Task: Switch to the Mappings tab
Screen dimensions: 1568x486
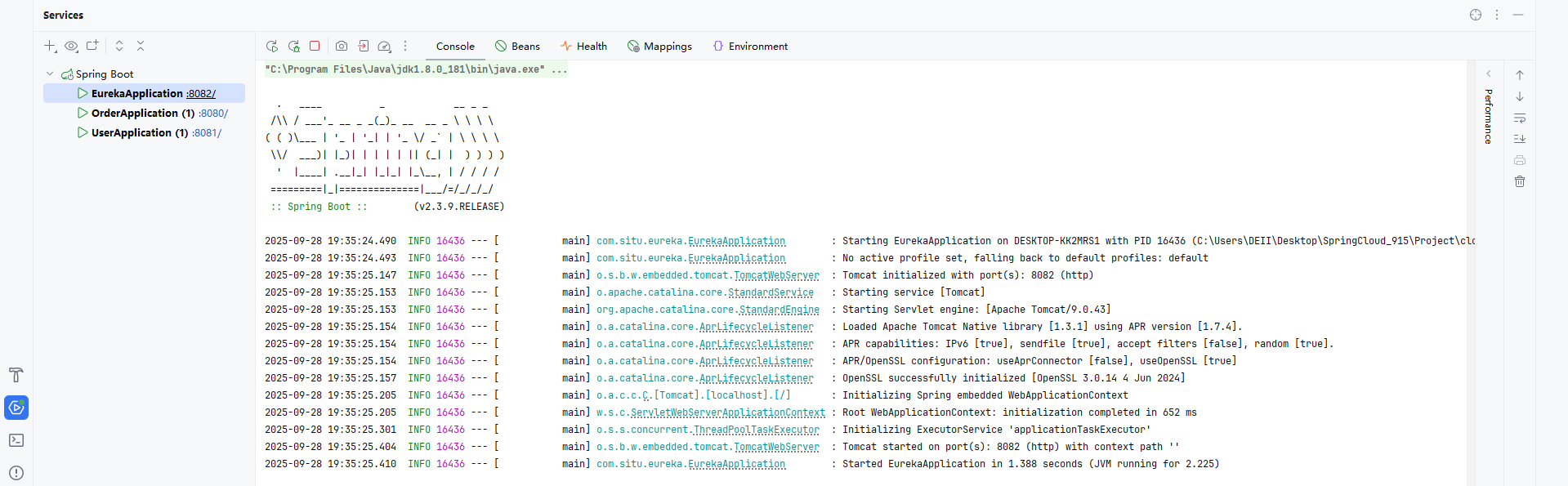Action: coord(659,47)
